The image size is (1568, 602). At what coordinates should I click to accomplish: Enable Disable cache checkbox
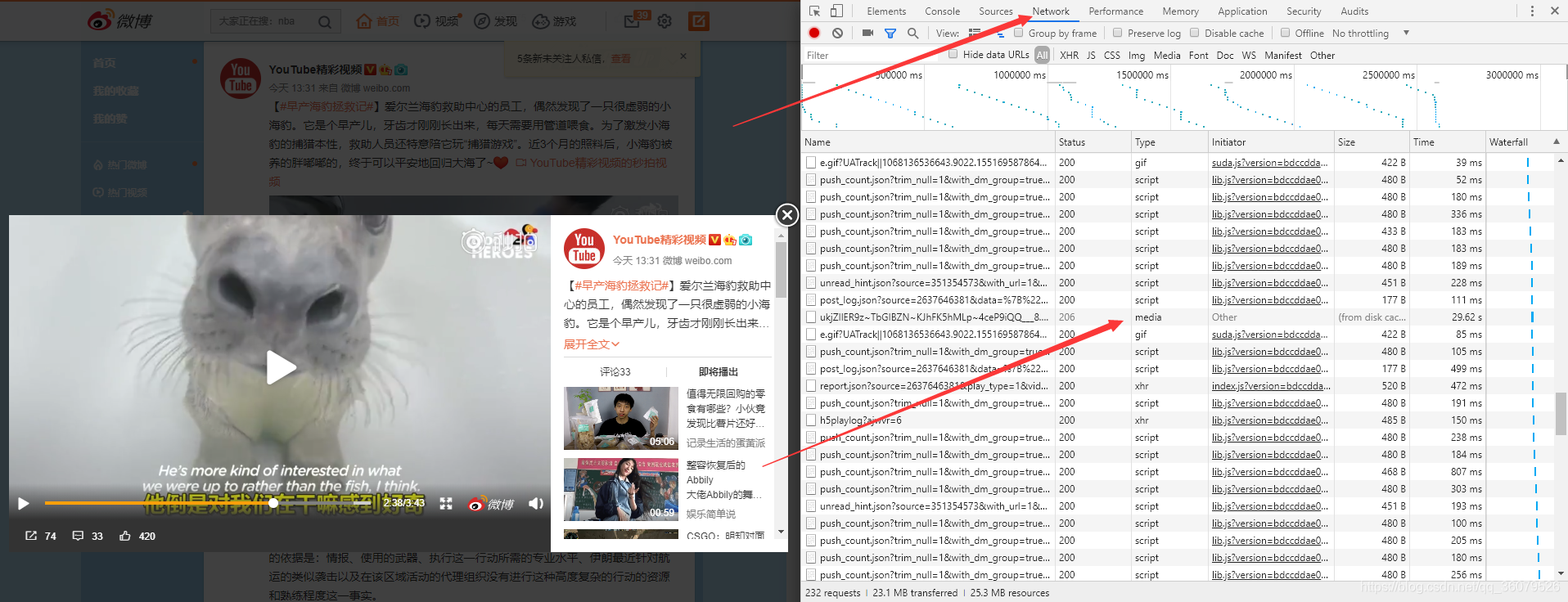click(1195, 33)
